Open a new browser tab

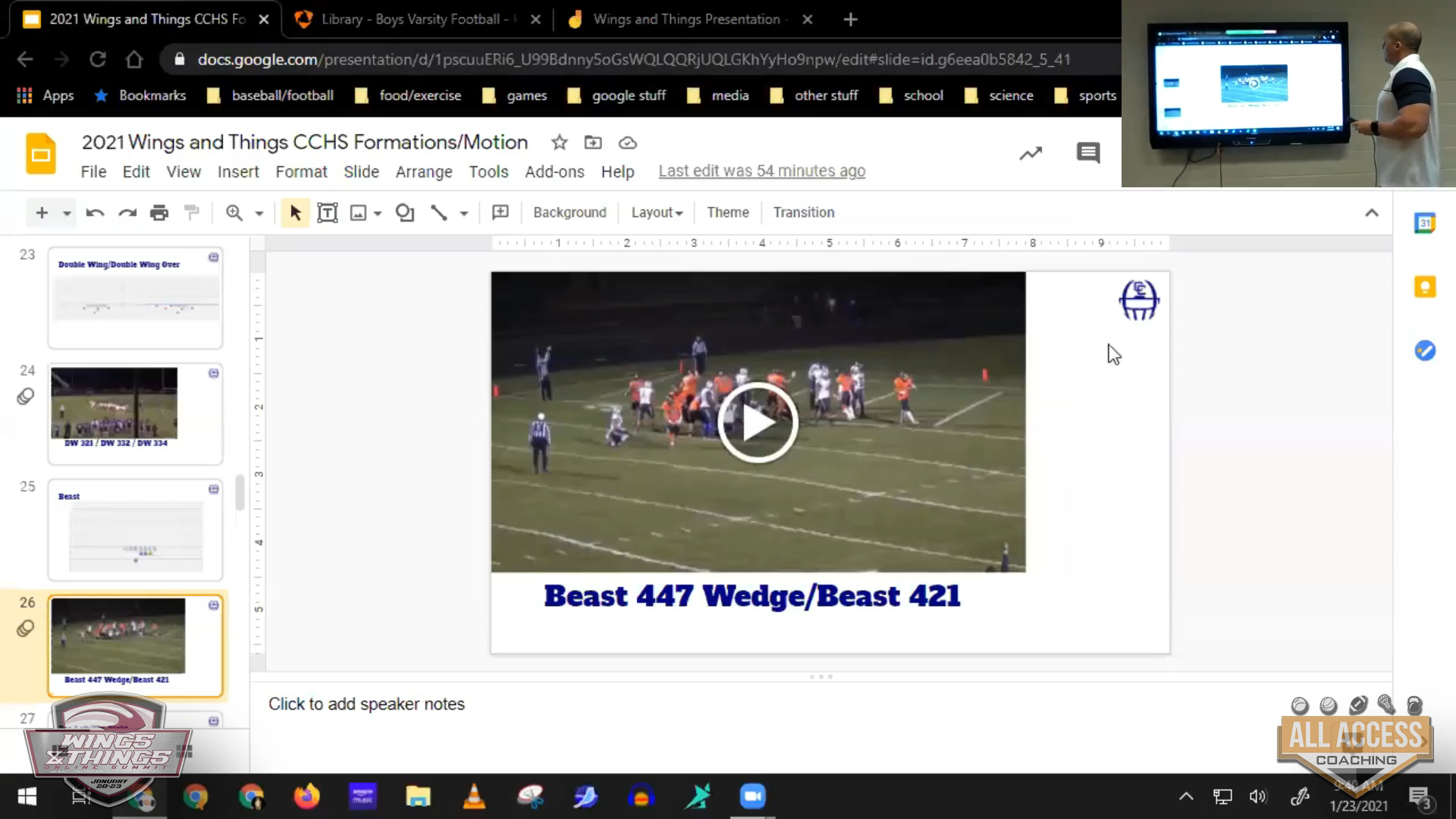coord(850,20)
